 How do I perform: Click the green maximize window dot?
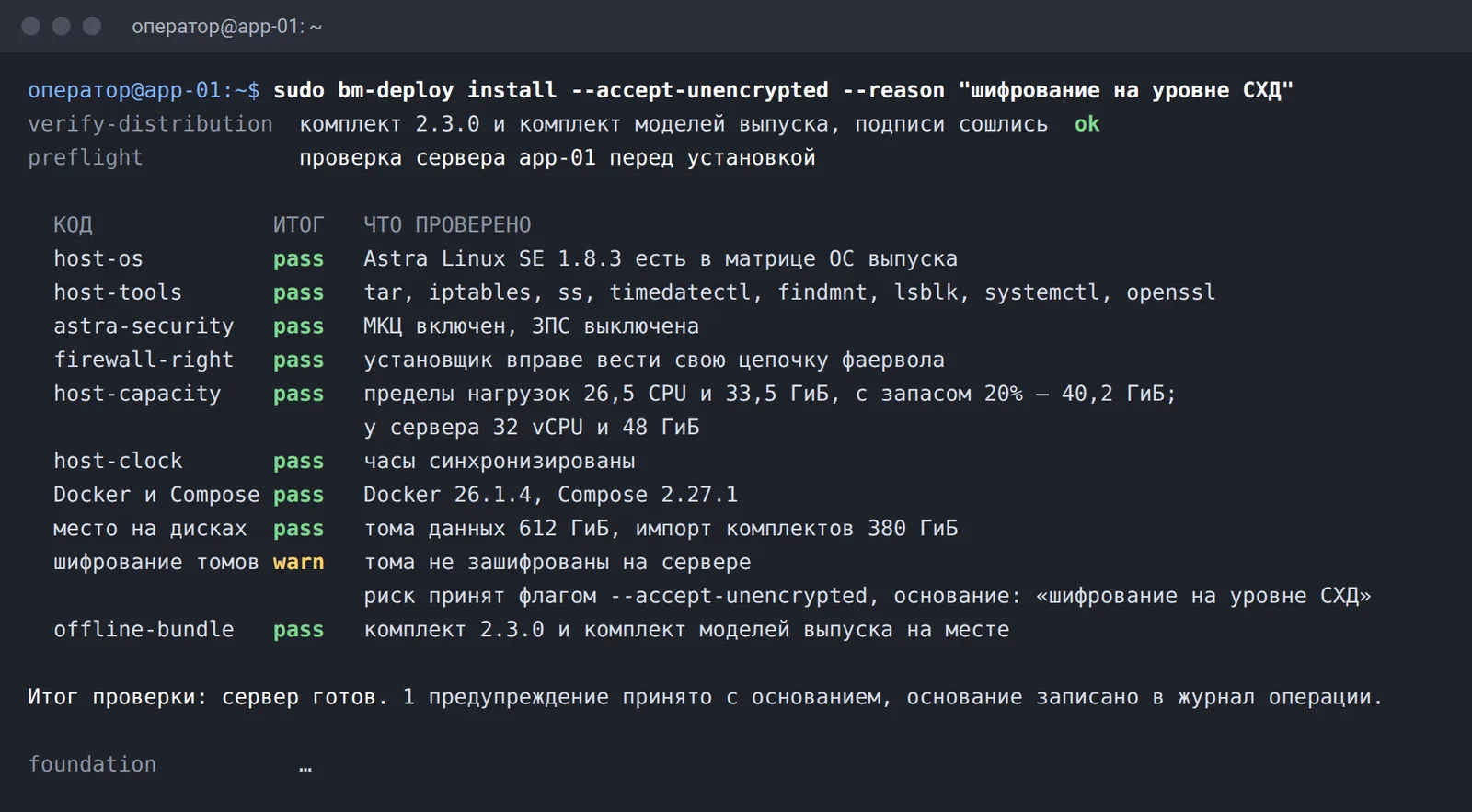tap(92, 26)
